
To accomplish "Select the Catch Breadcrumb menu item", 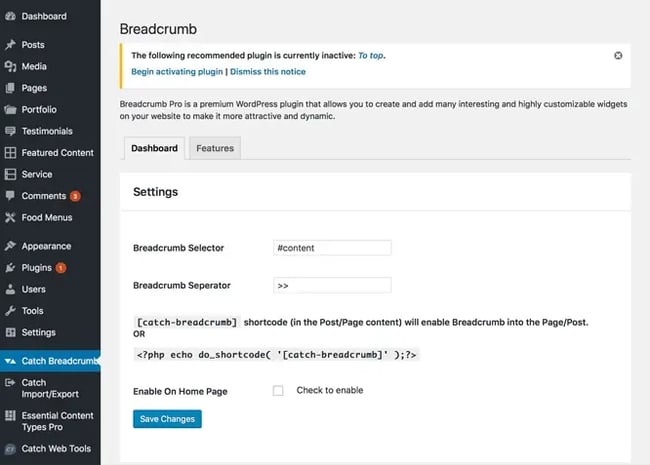I will pyautogui.click(x=50, y=361).
